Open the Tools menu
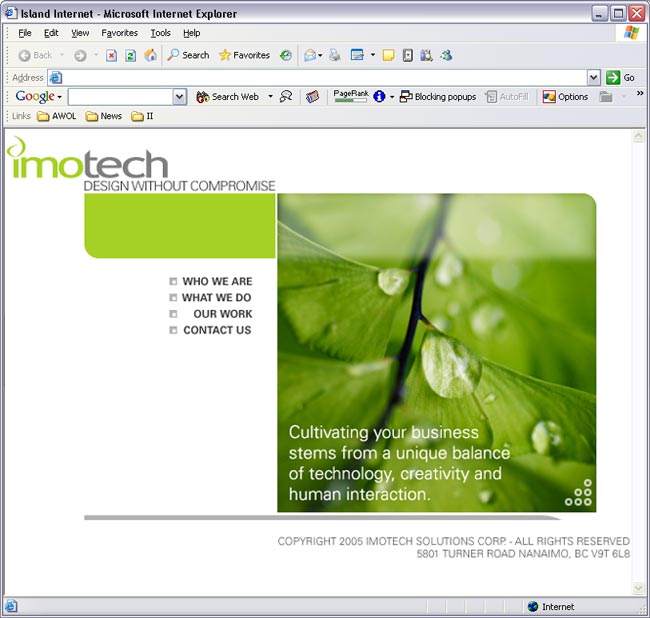Screen dimensions: 650x618 (x=160, y=33)
